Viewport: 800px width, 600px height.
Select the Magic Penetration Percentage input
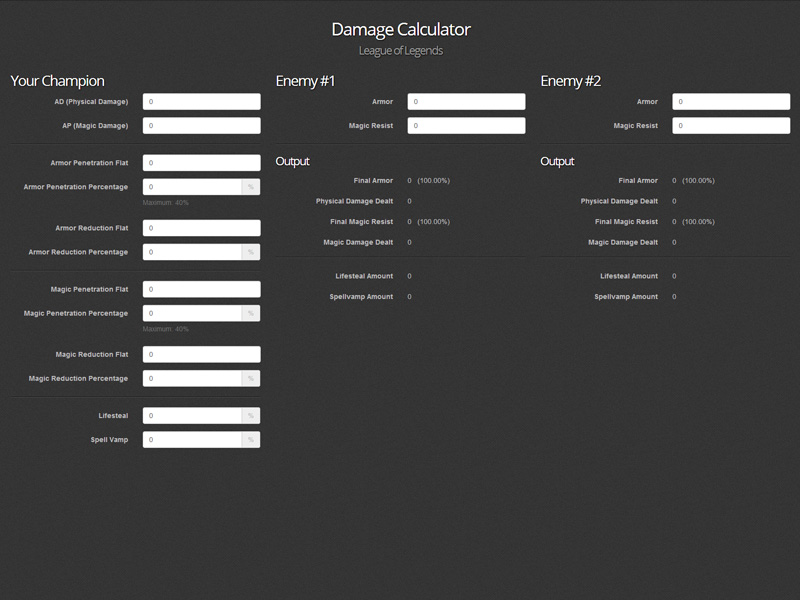click(192, 313)
